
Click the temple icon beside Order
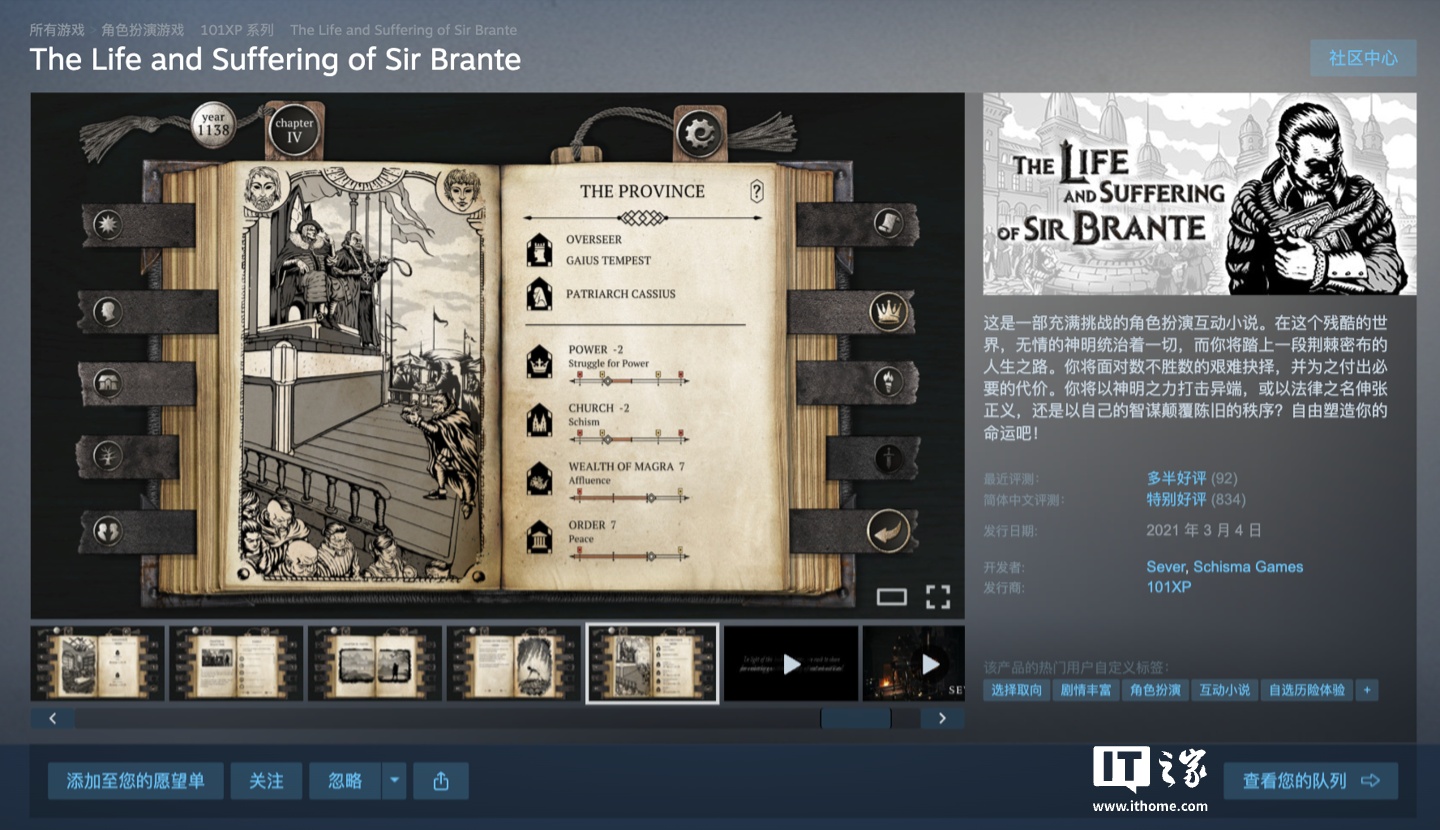(x=540, y=537)
